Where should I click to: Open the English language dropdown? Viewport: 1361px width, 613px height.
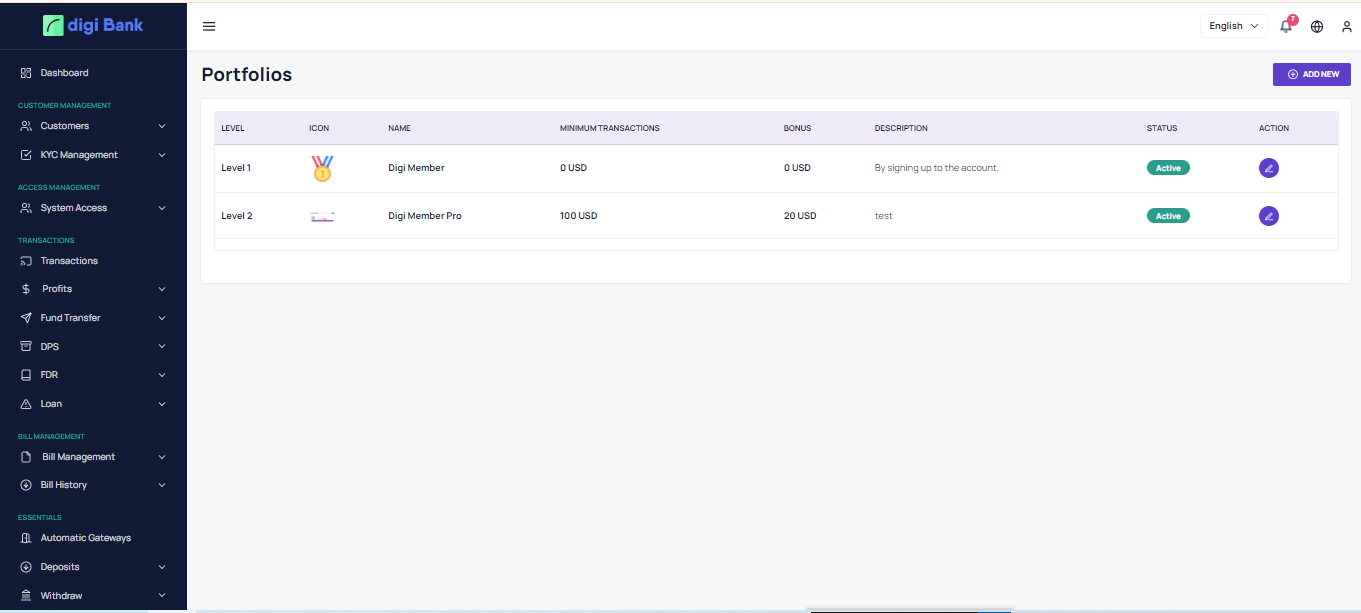pyautogui.click(x=1233, y=26)
